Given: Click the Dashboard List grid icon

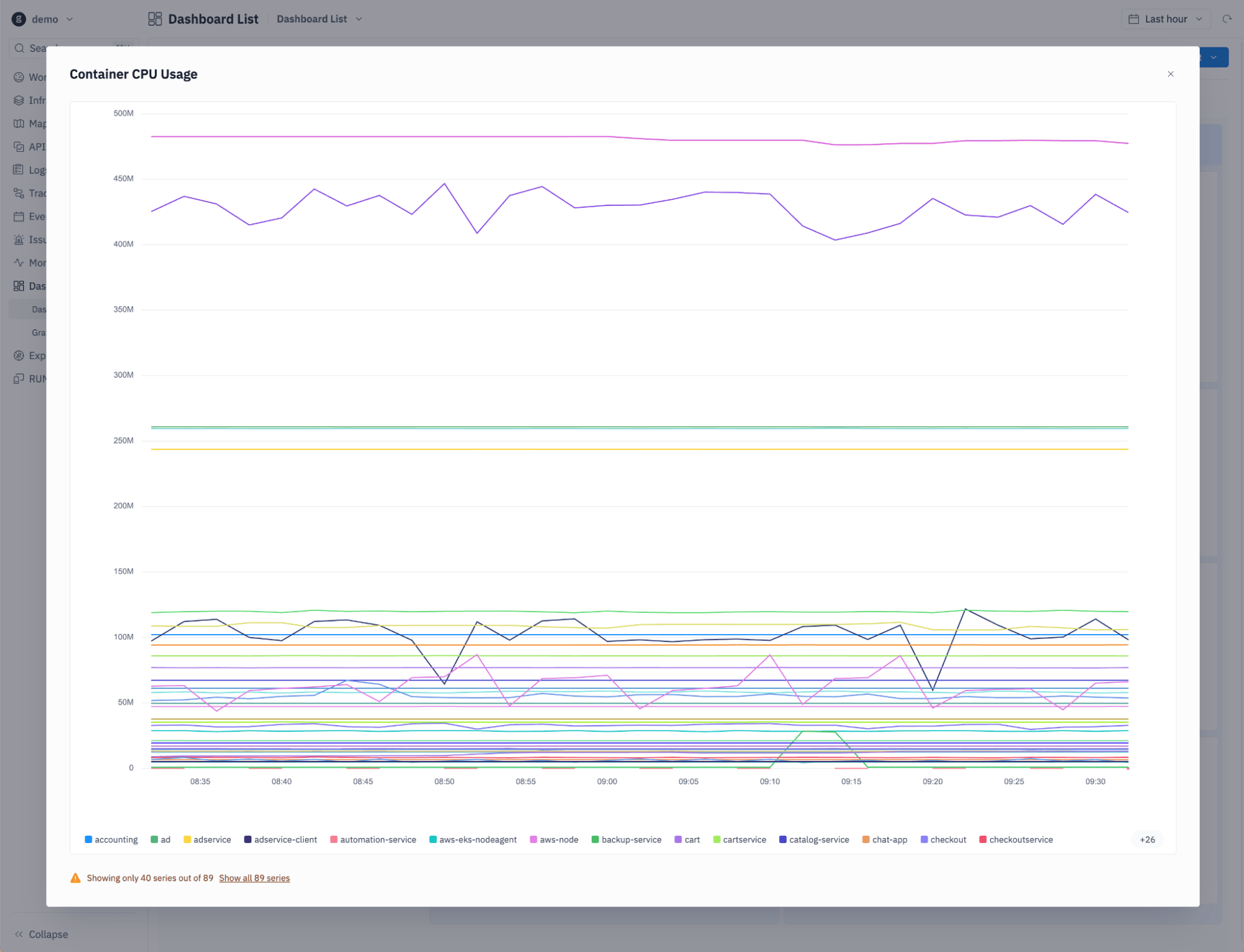Looking at the screenshot, I should point(155,19).
